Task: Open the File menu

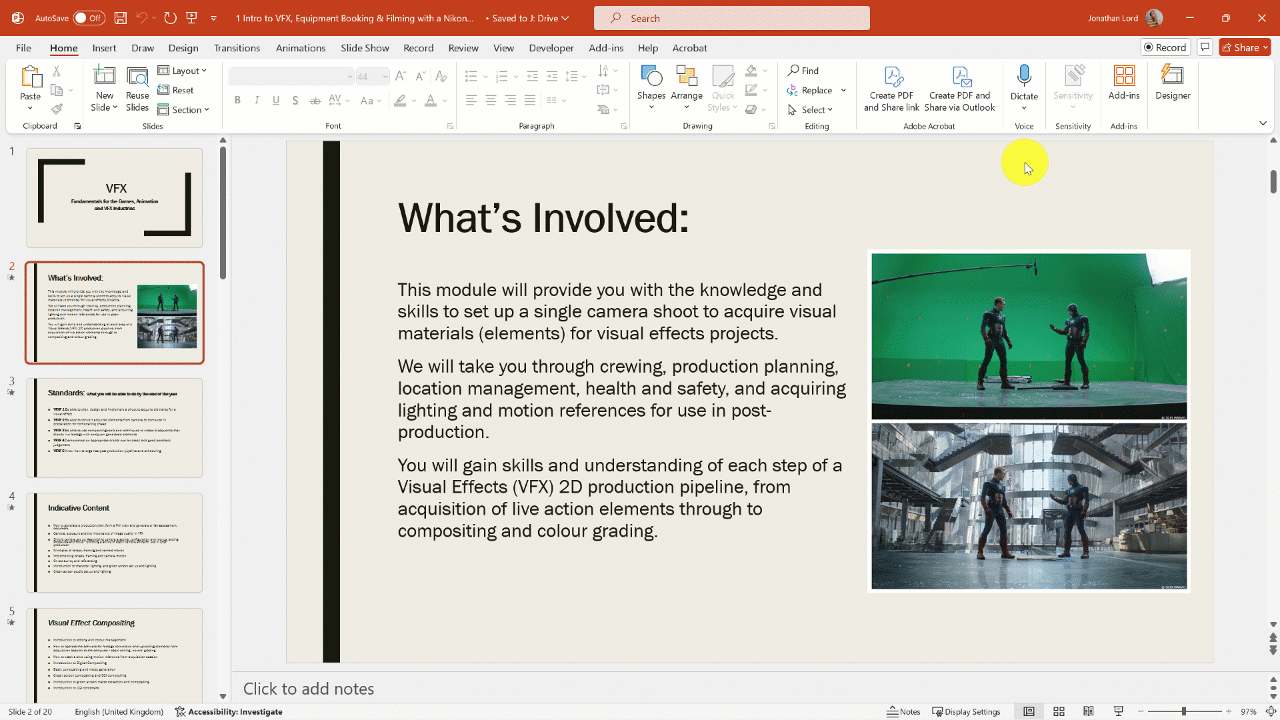Action: 24,48
